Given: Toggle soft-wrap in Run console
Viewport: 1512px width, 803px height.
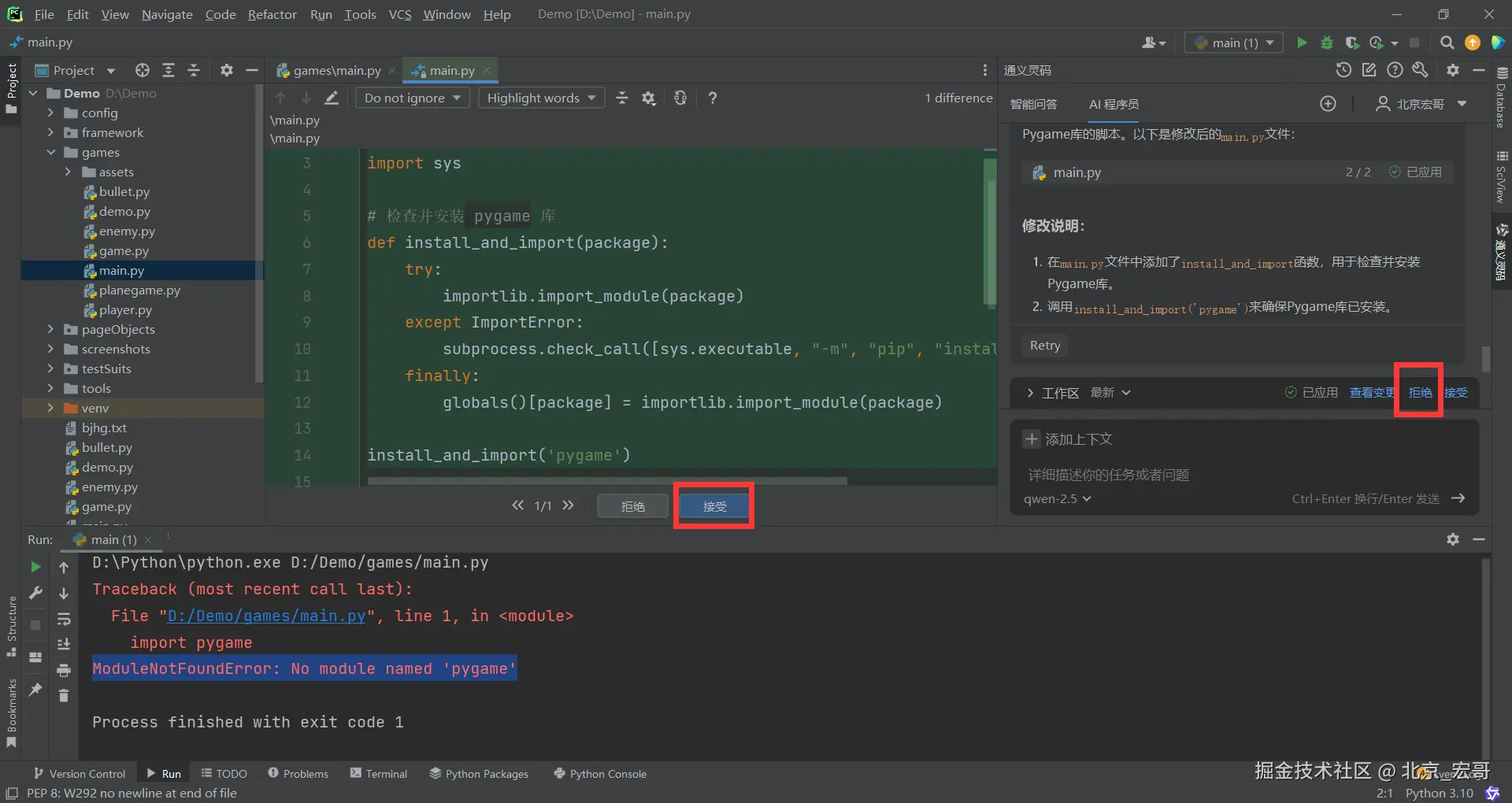Looking at the screenshot, I should pos(64,619).
